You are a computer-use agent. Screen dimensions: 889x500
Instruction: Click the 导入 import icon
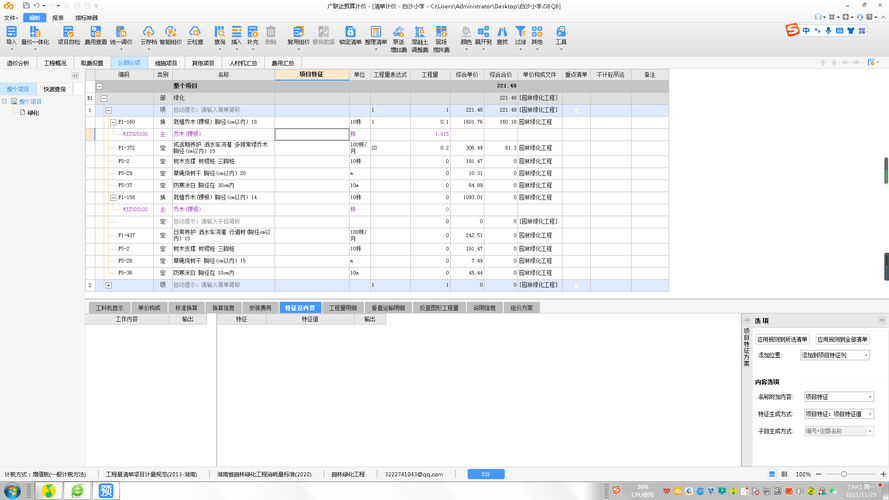11,35
